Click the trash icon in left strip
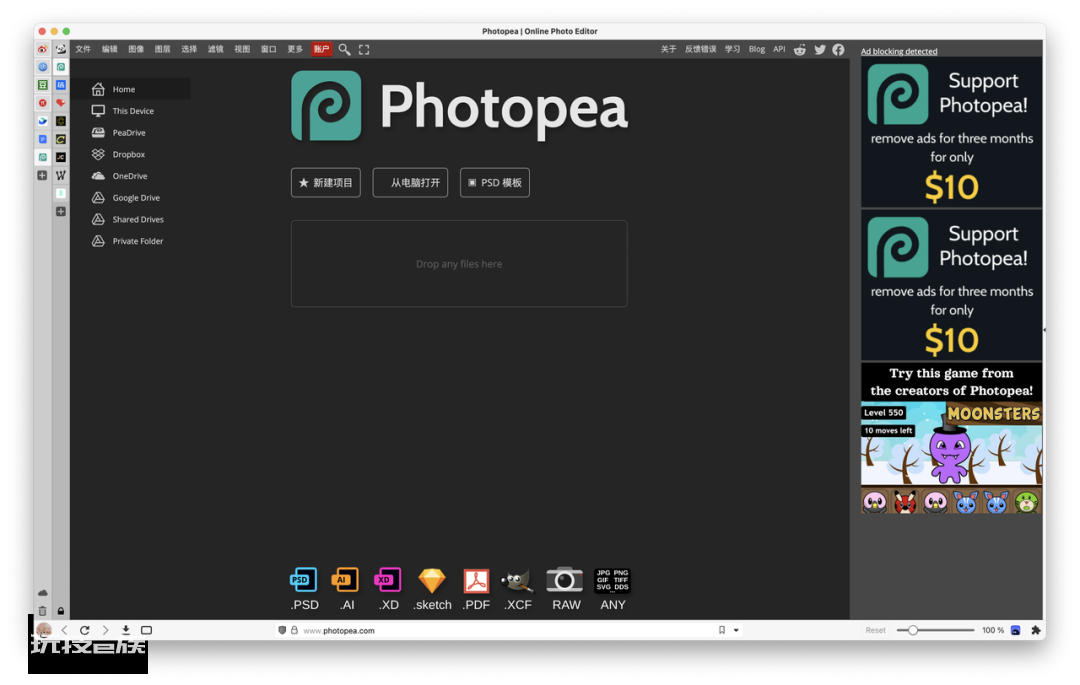The height and width of the screenshot is (685, 1080). pyautogui.click(x=43, y=610)
